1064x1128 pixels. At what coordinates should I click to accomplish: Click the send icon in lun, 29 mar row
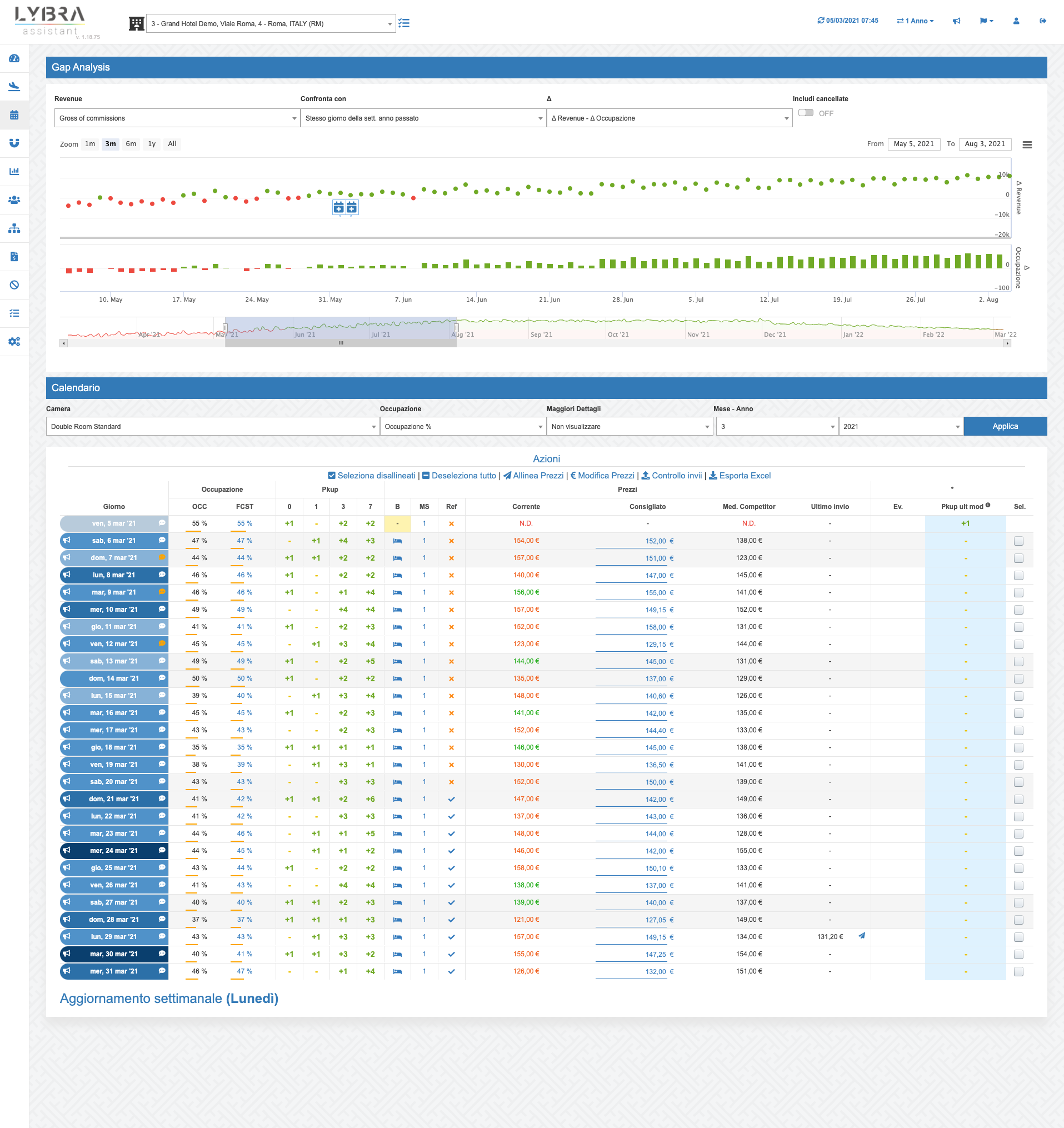point(862,936)
